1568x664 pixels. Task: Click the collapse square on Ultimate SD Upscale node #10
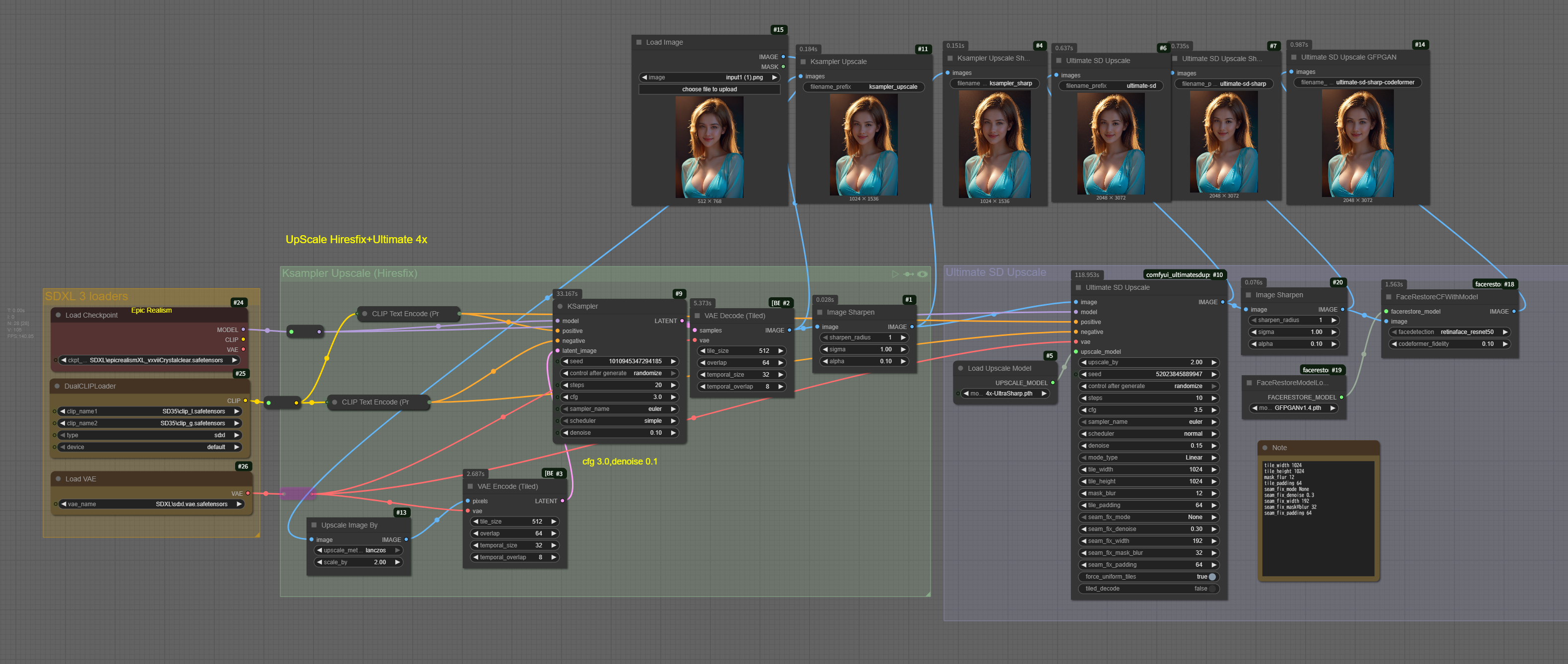coord(1078,287)
